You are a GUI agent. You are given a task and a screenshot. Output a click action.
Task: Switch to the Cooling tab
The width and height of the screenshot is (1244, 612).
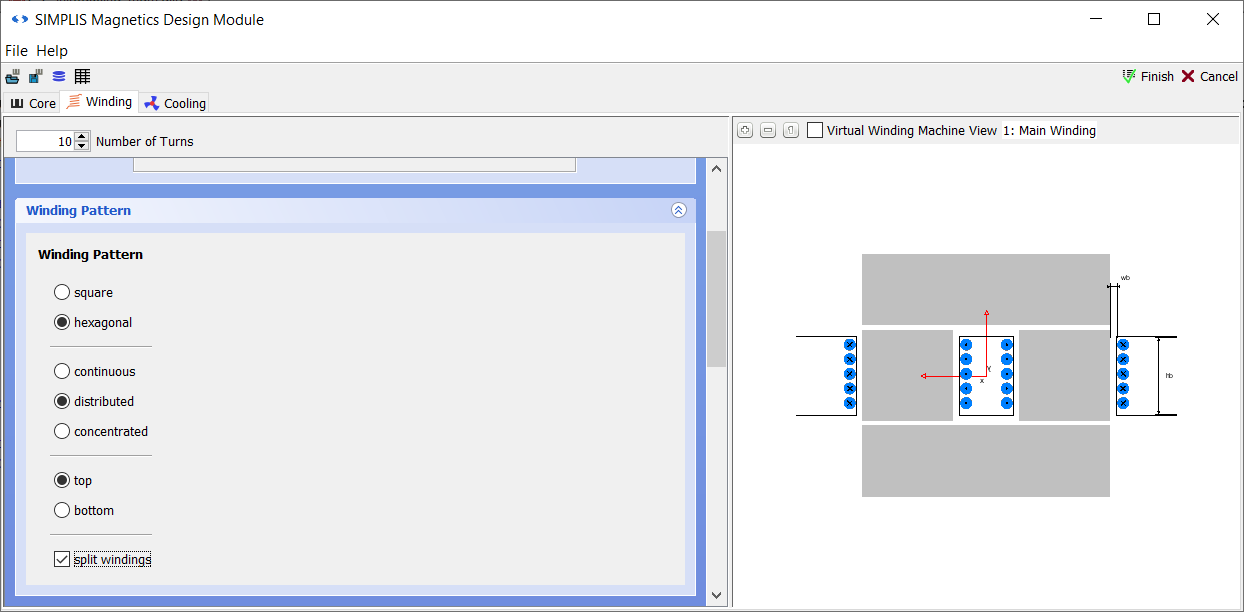coord(175,103)
